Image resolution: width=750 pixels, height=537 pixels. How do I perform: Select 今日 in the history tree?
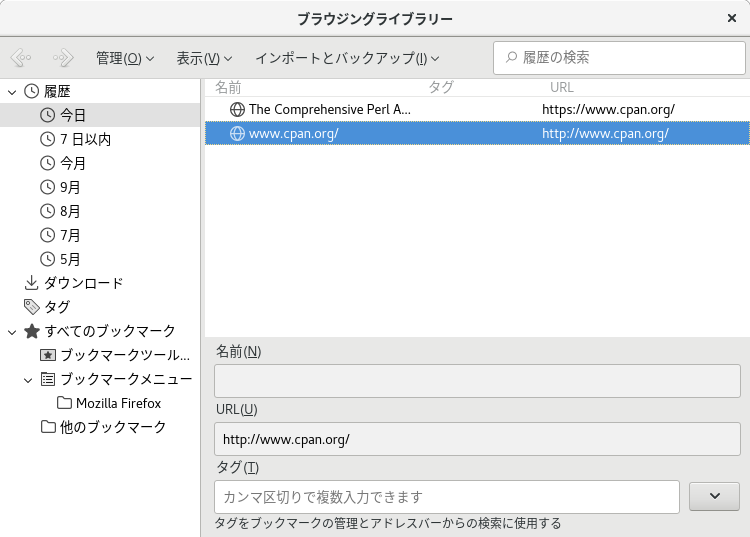click(100, 115)
